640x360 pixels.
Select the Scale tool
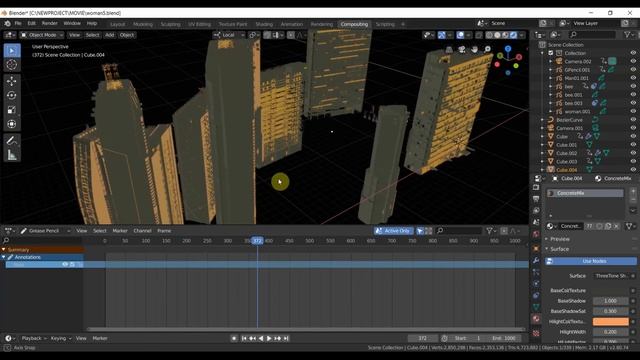coord(12,109)
